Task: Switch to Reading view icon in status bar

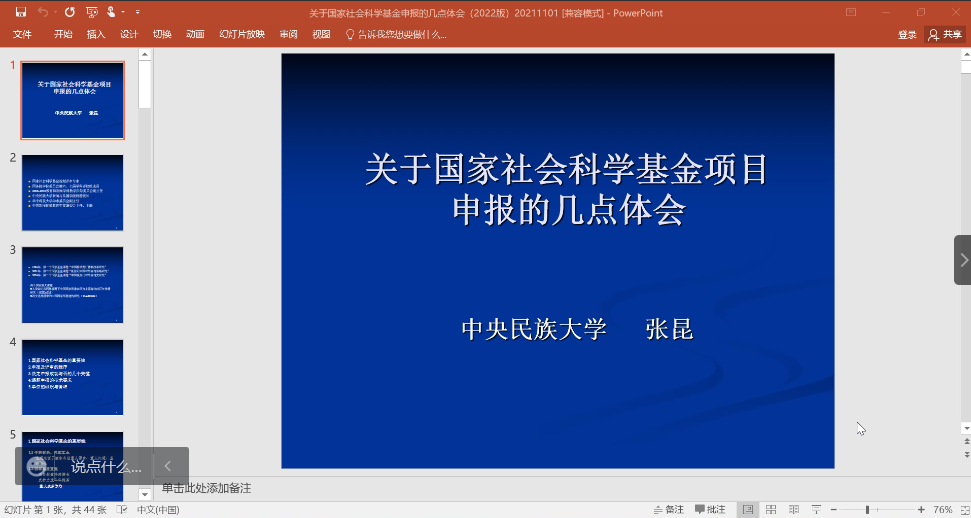Action: point(796,510)
